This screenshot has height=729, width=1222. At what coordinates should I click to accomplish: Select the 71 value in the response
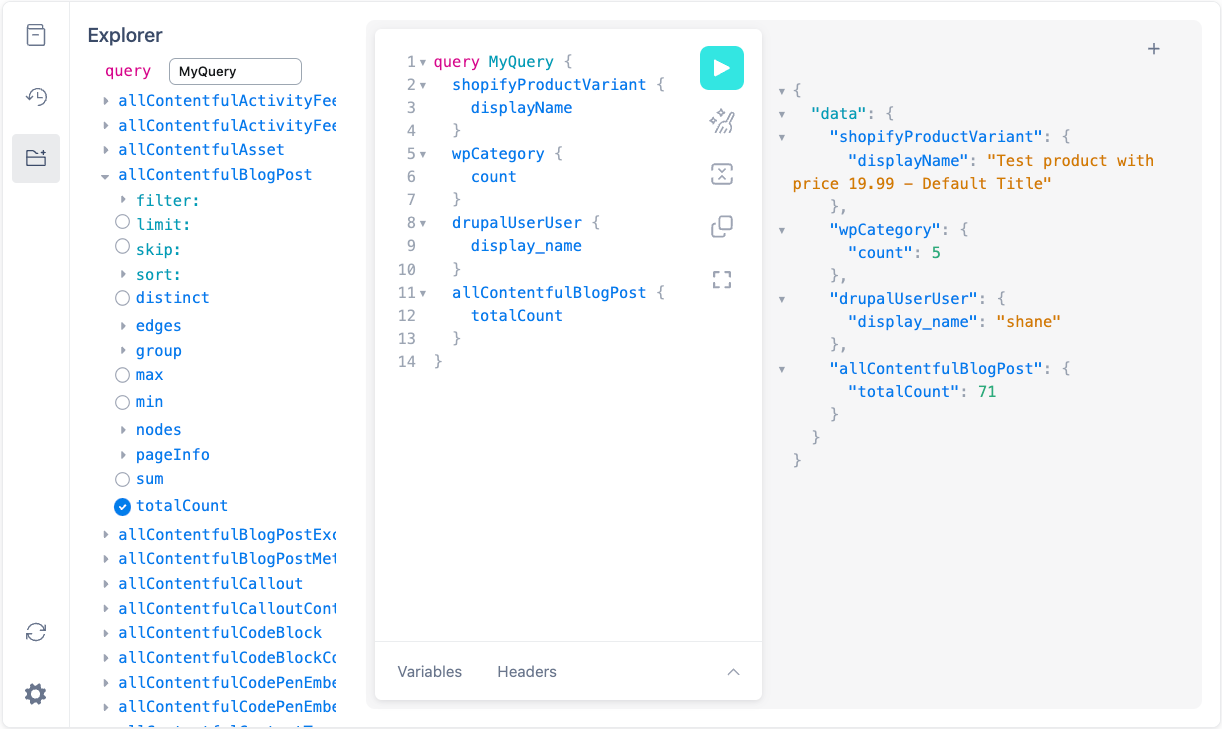point(987,392)
